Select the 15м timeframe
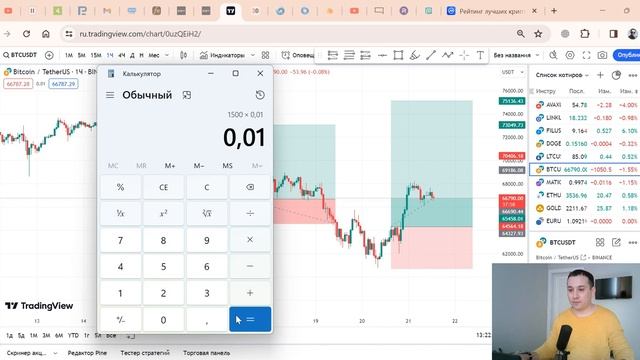This screenshot has width=640, height=360. pyautogui.click(x=96, y=55)
